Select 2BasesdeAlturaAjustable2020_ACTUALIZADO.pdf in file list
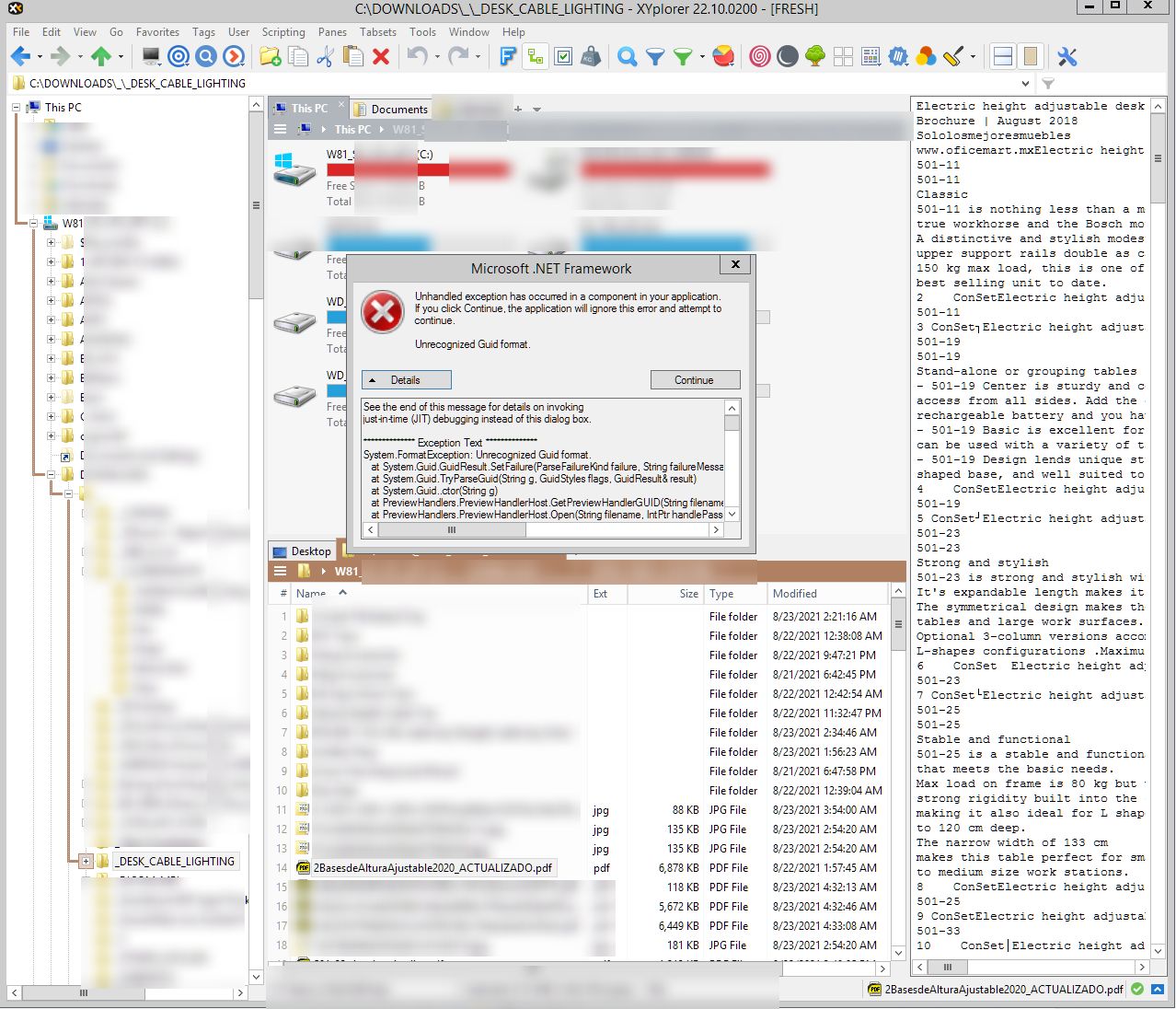 pos(434,867)
